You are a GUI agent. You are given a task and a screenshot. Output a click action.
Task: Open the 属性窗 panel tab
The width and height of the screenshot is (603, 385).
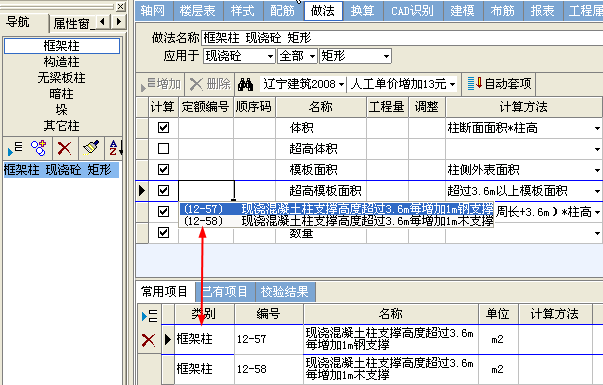click(x=72, y=24)
